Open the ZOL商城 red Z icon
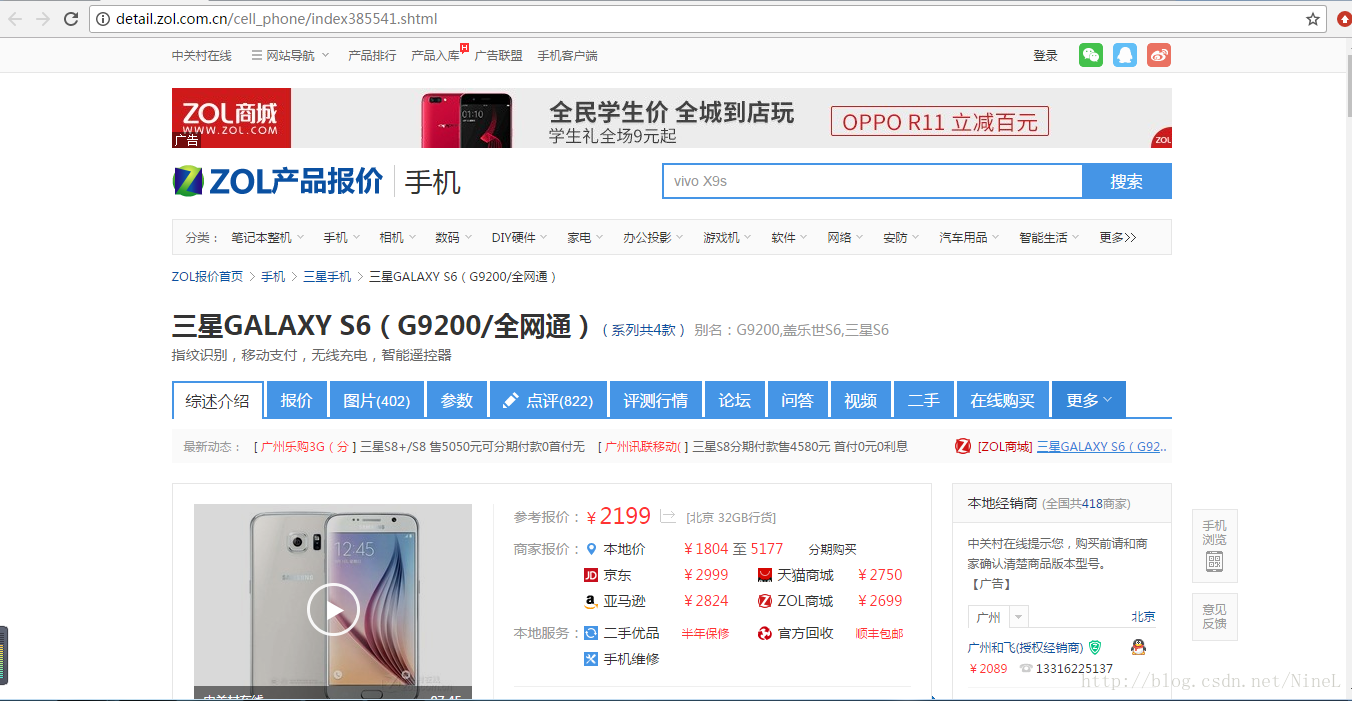This screenshot has height=701, width=1352. (x=765, y=601)
